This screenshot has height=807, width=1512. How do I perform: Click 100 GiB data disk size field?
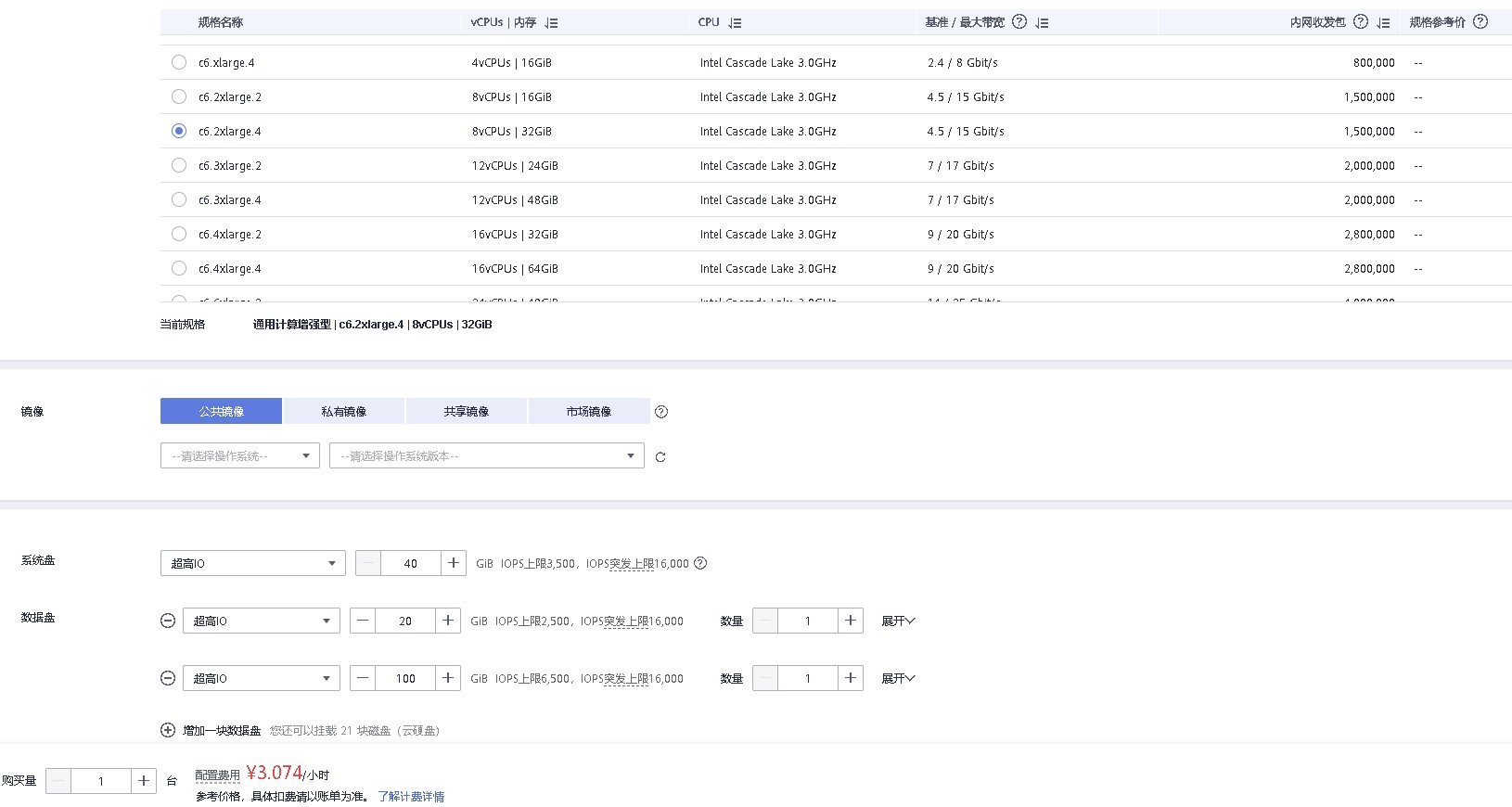coord(405,678)
